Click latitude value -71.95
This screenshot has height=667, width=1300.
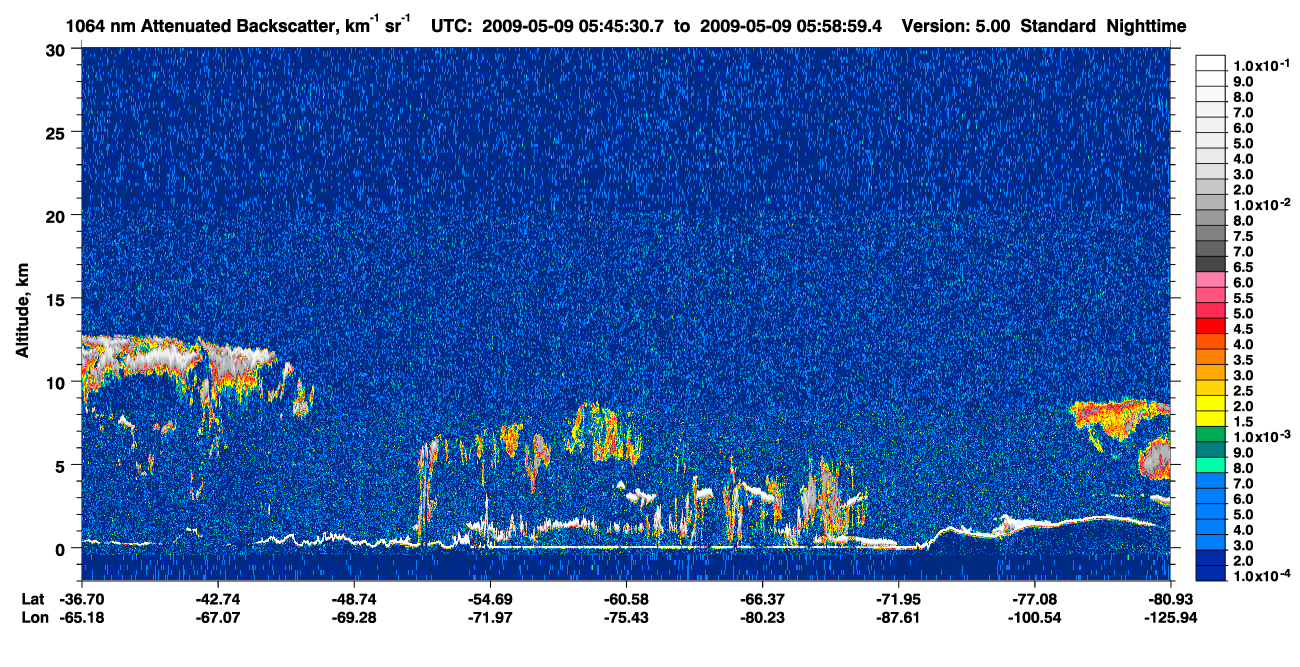(x=898, y=598)
